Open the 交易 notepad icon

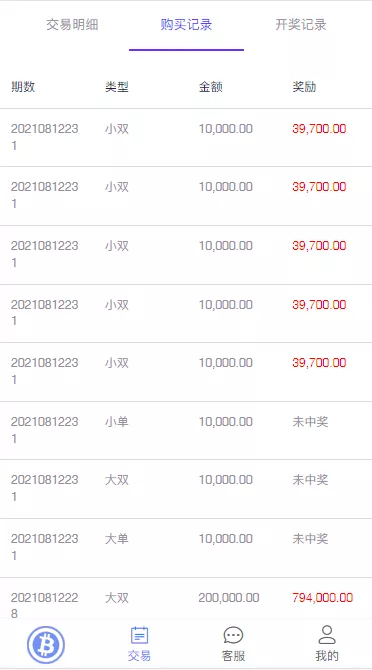(x=139, y=635)
